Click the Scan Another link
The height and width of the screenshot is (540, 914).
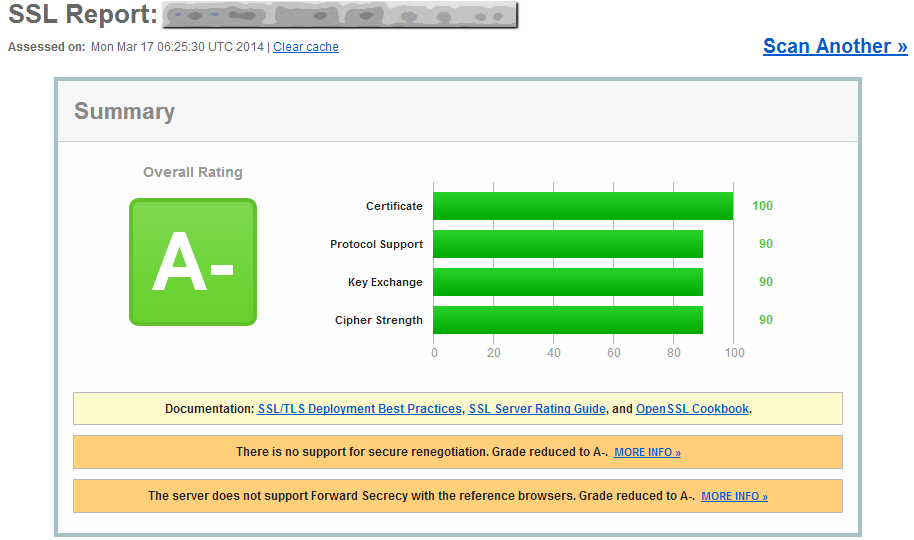pyautogui.click(x=834, y=46)
